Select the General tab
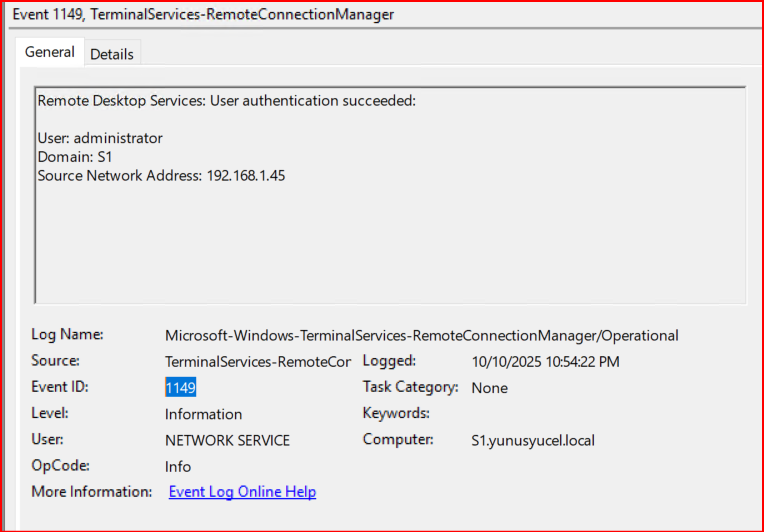This screenshot has width=764, height=532. point(49,52)
